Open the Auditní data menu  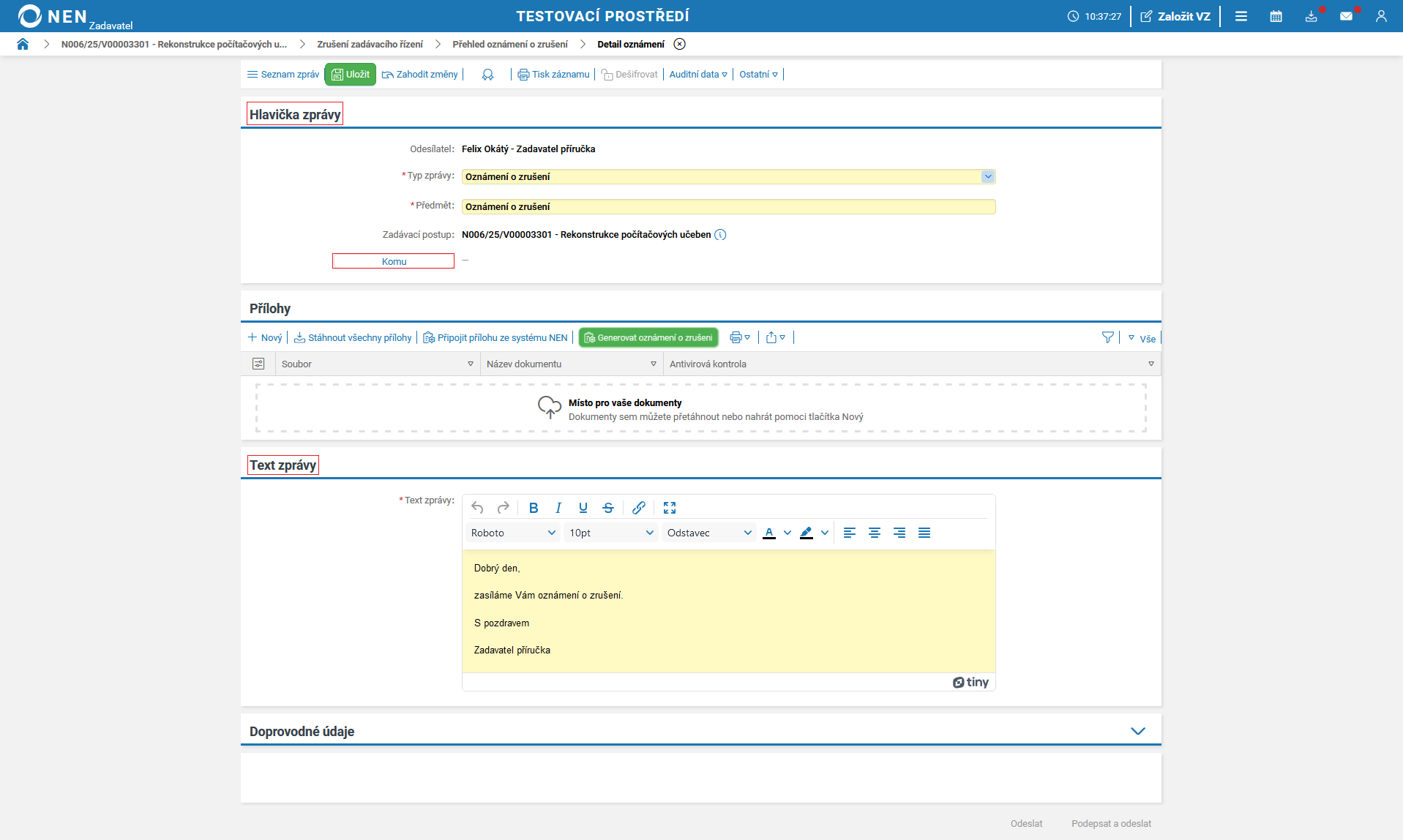pyautogui.click(x=697, y=74)
